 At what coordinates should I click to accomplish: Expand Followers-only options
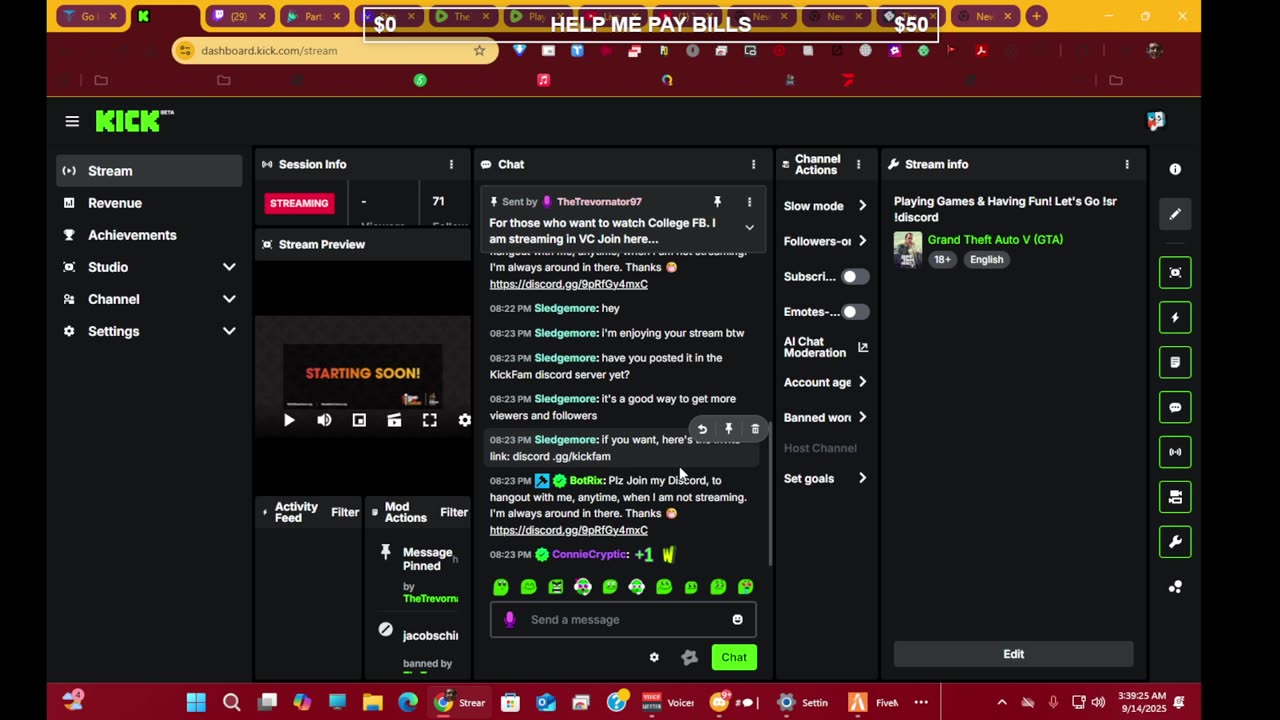click(x=862, y=241)
